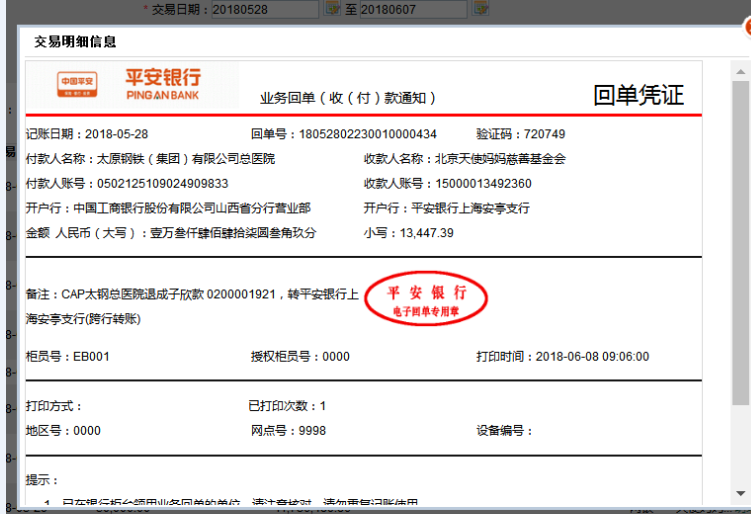Image resolution: width=751 pixels, height=514 pixels.
Task: Click 网点号 9998 text
Action: pyautogui.click(x=288, y=431)
